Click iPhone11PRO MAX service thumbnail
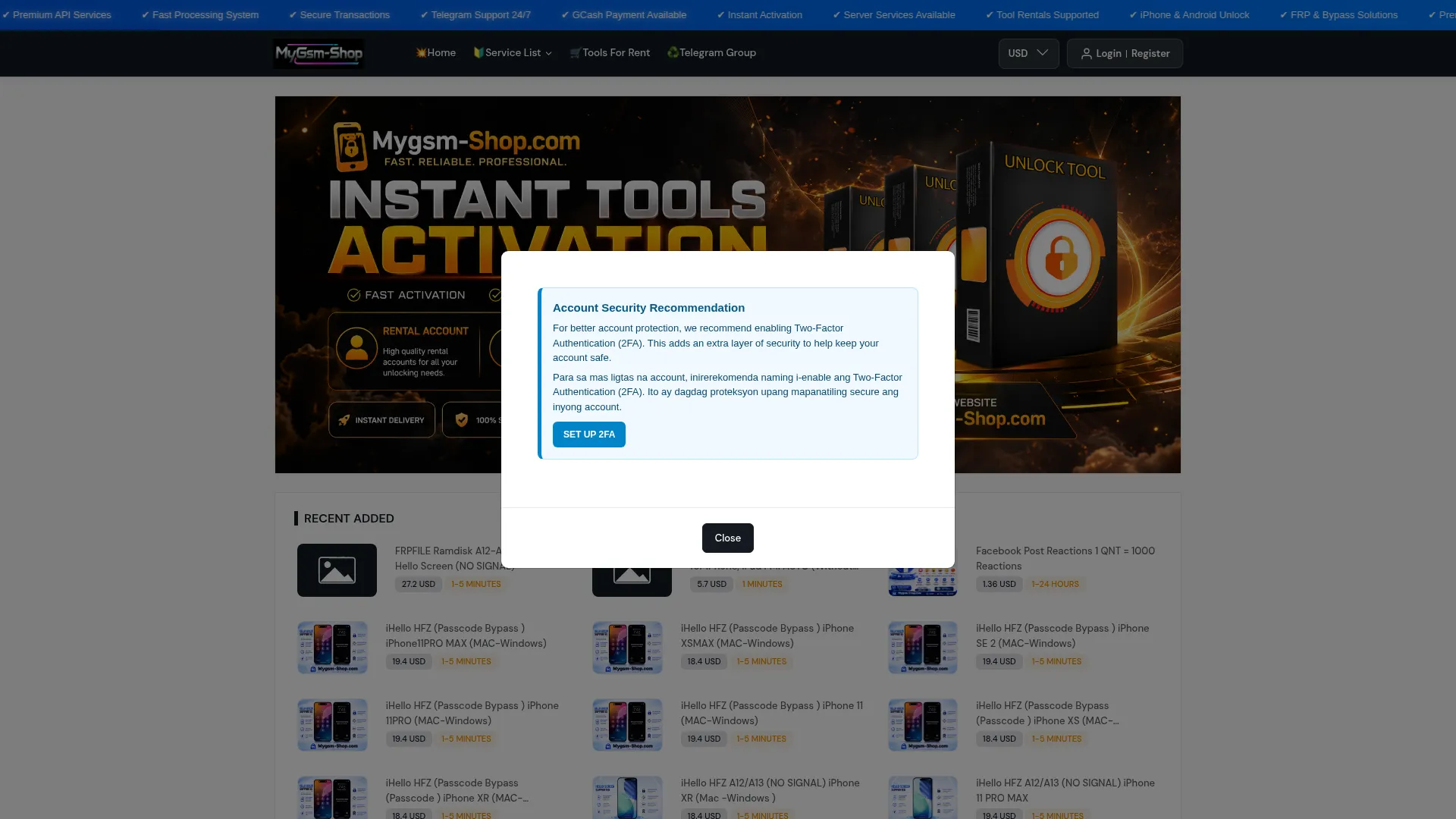 pos(332,648)
